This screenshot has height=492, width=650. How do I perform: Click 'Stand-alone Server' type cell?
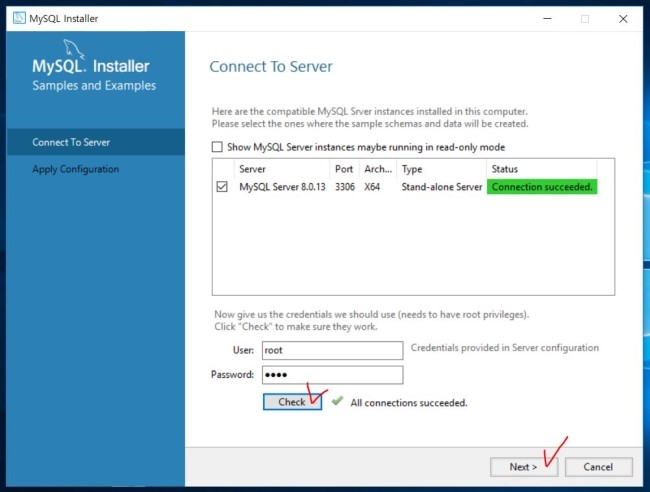click(x=442, y=187)
